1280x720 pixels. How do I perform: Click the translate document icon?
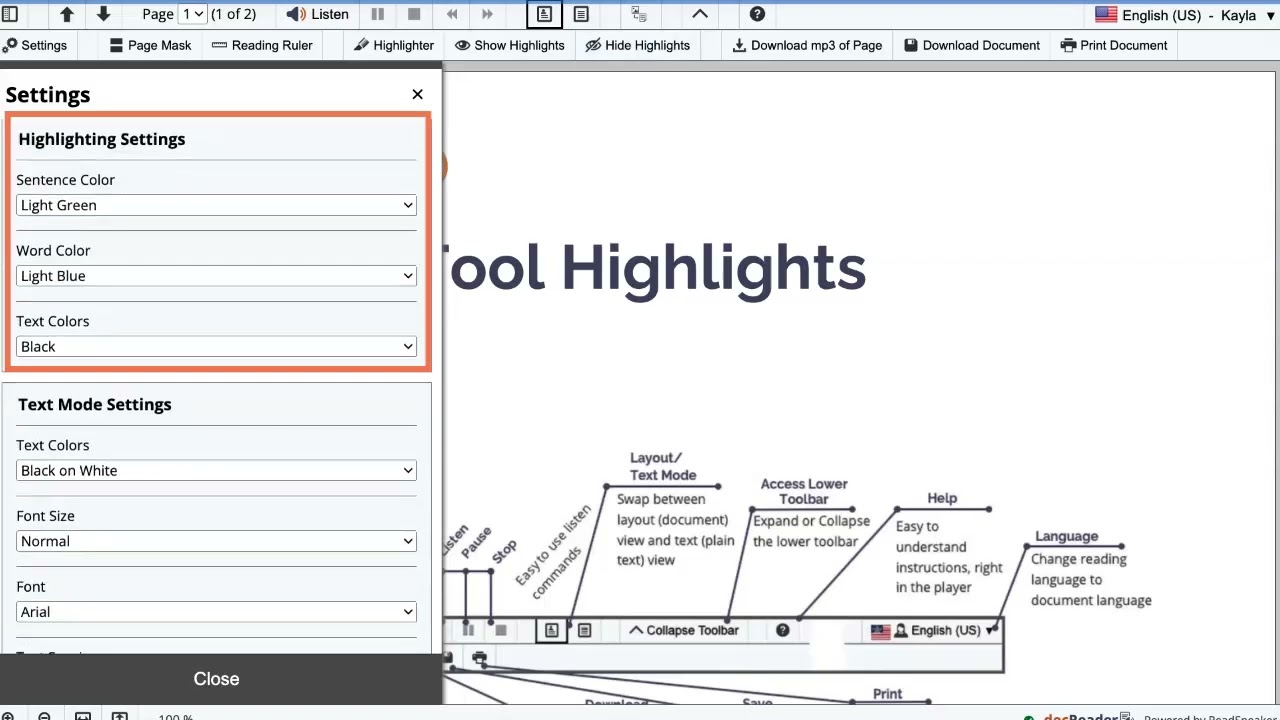point(639,14)
